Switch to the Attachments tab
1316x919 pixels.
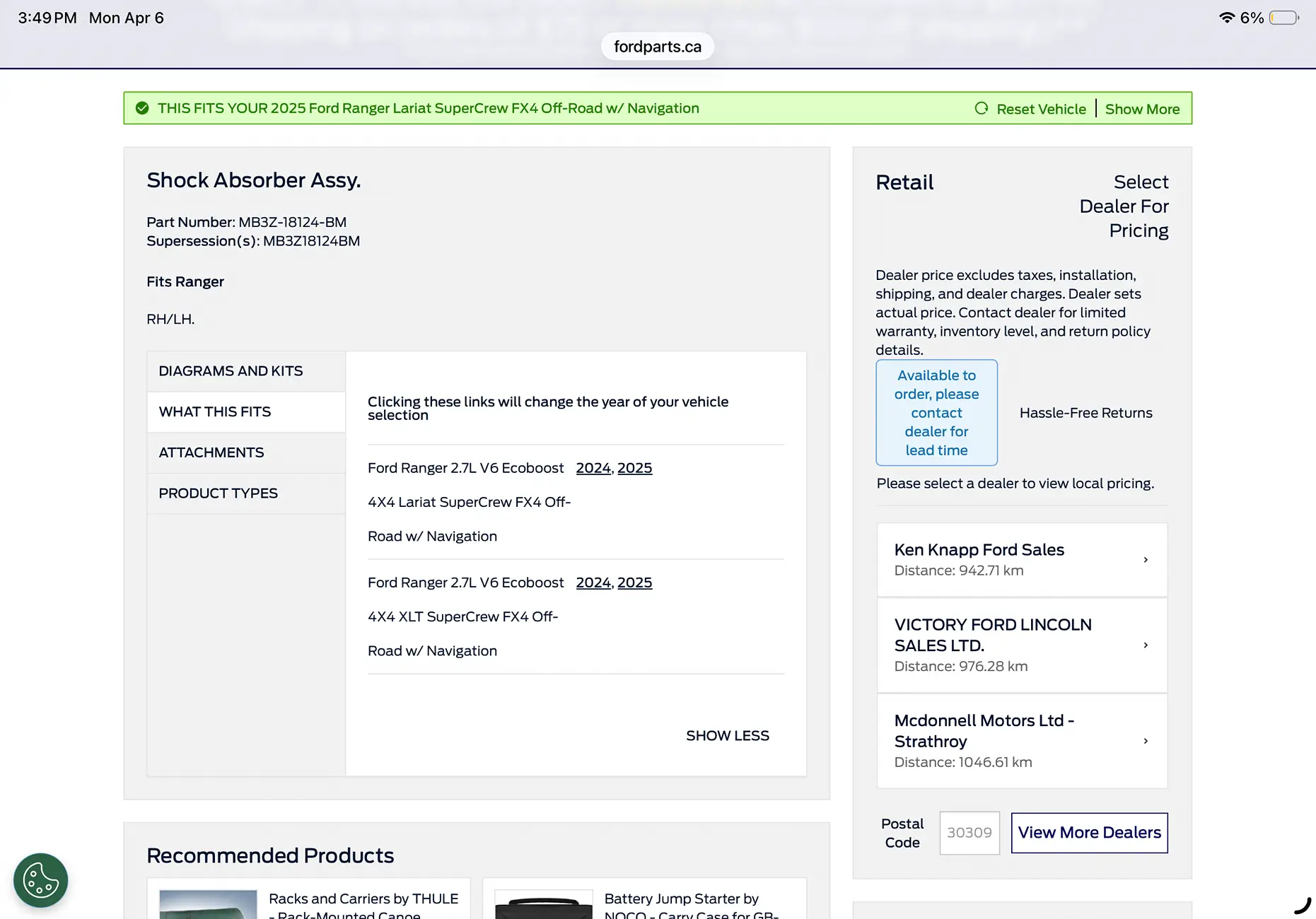point(246,452)
